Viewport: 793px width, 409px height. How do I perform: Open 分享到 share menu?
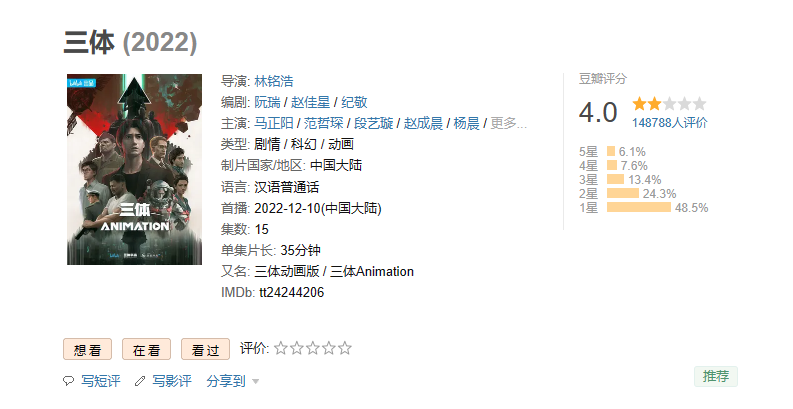(226, 381)
